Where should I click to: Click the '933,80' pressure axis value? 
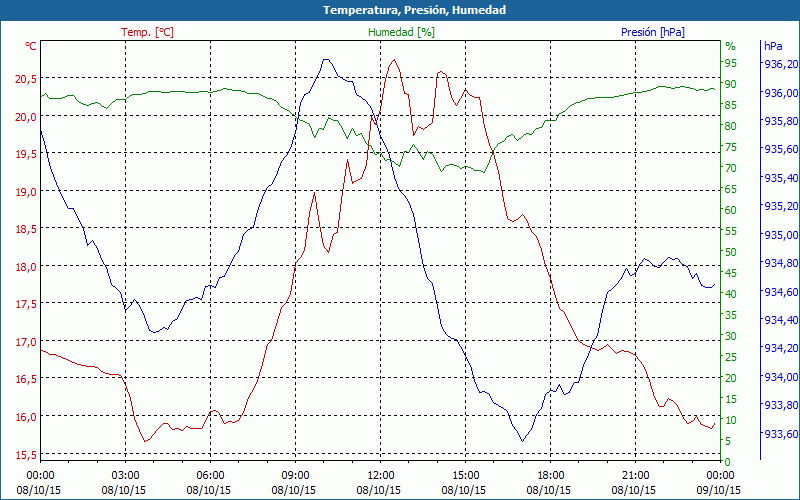point(779,405)
